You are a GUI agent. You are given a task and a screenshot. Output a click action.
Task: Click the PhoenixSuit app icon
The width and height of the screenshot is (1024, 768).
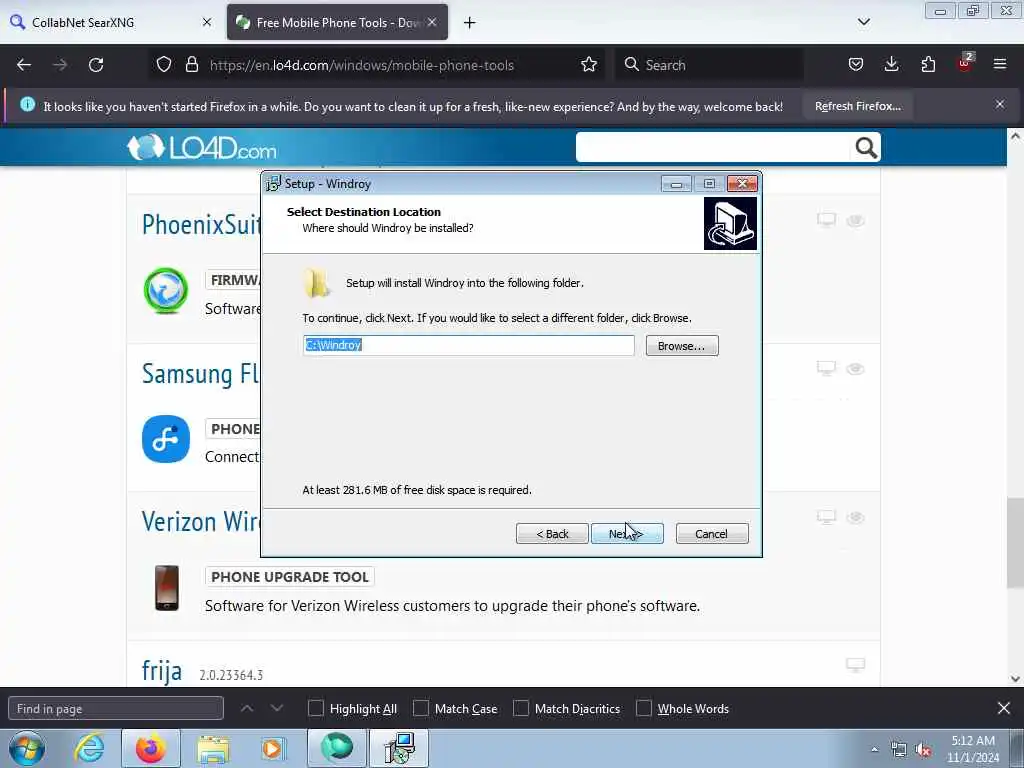[x=166, y=291]
